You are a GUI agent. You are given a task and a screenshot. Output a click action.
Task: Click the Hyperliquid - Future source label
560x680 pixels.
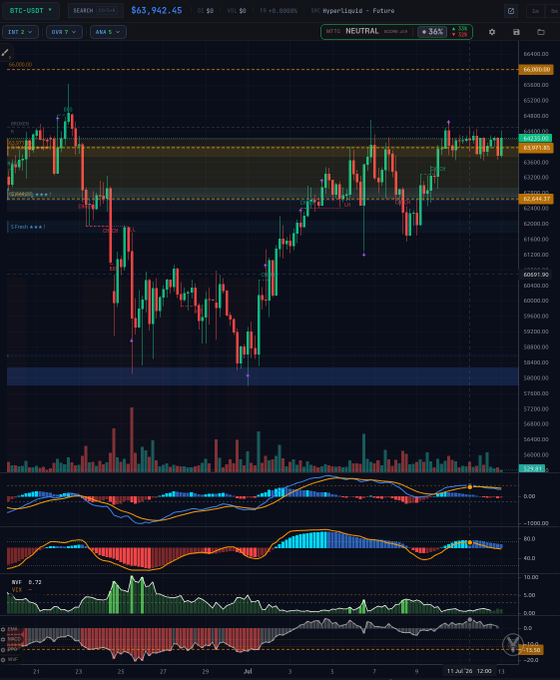(358, 10)
